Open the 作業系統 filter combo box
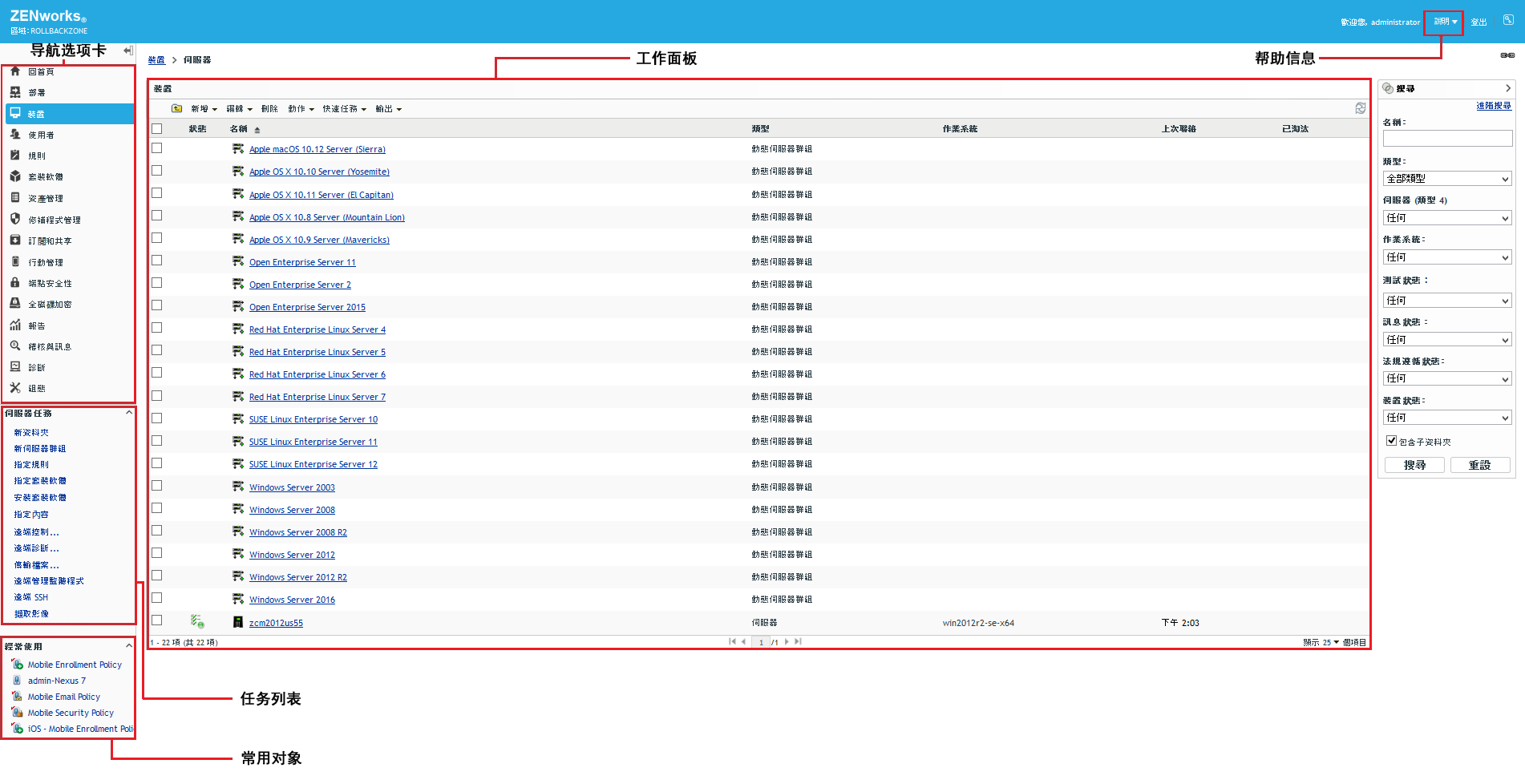 1447,257
